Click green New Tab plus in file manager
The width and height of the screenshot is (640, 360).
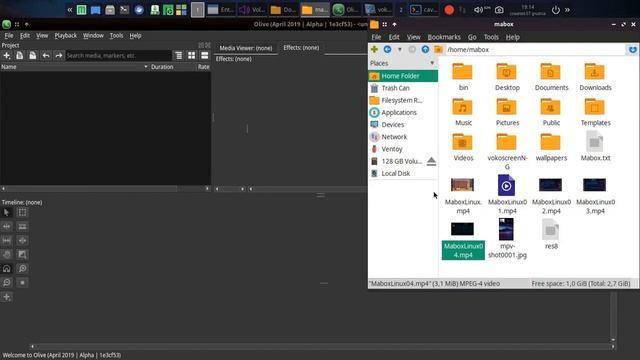coord(374,49)
